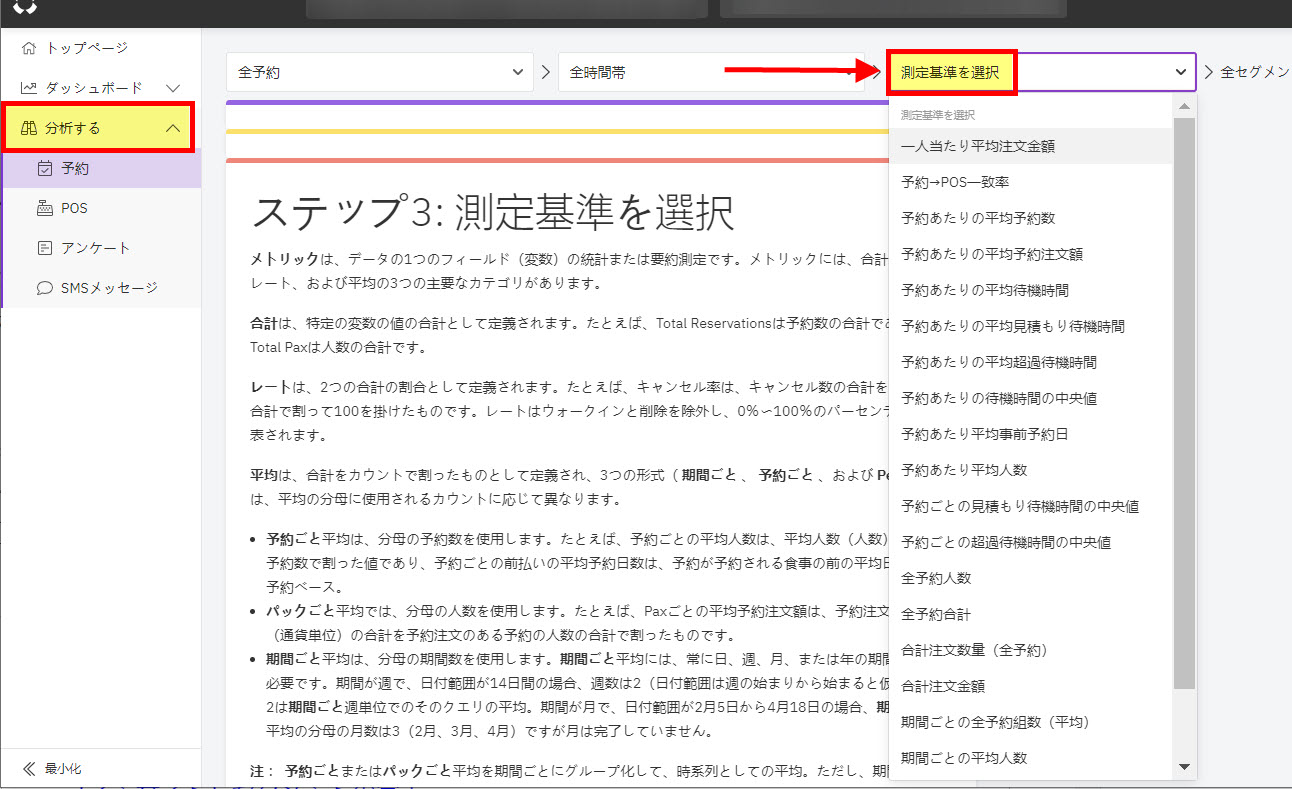Click the home icon beside トップページ
This screenshot has width=1292, height=789.
29,48
